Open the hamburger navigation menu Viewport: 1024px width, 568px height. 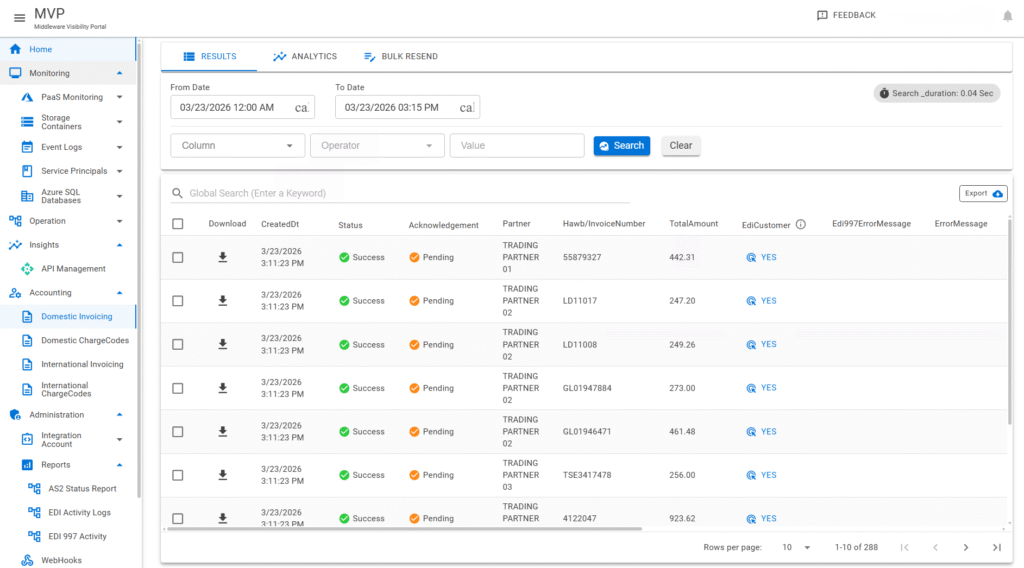click(19, 17)
